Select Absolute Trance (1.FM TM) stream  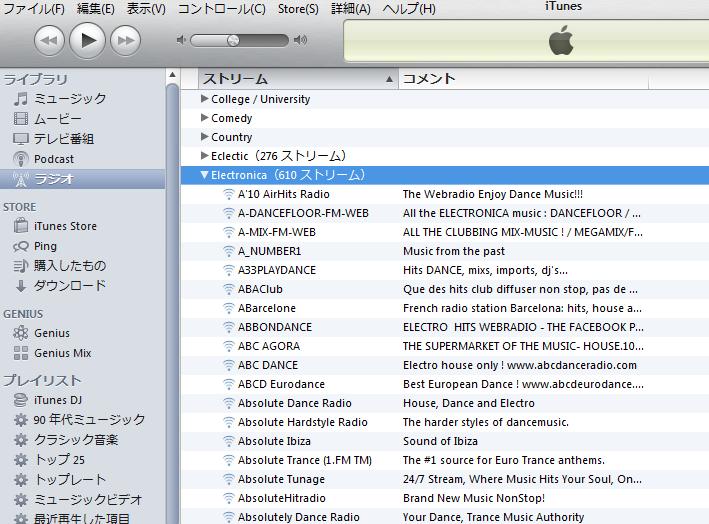pos(305,460)
